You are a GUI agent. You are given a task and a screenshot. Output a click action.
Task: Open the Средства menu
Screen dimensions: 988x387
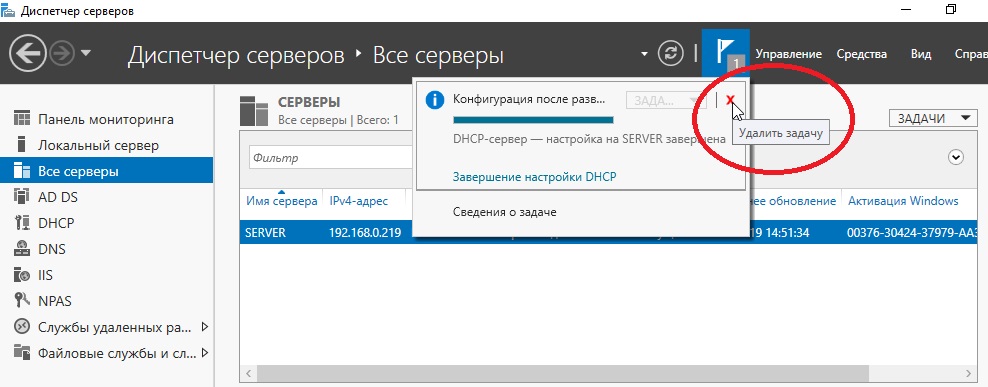pos(861,54)
